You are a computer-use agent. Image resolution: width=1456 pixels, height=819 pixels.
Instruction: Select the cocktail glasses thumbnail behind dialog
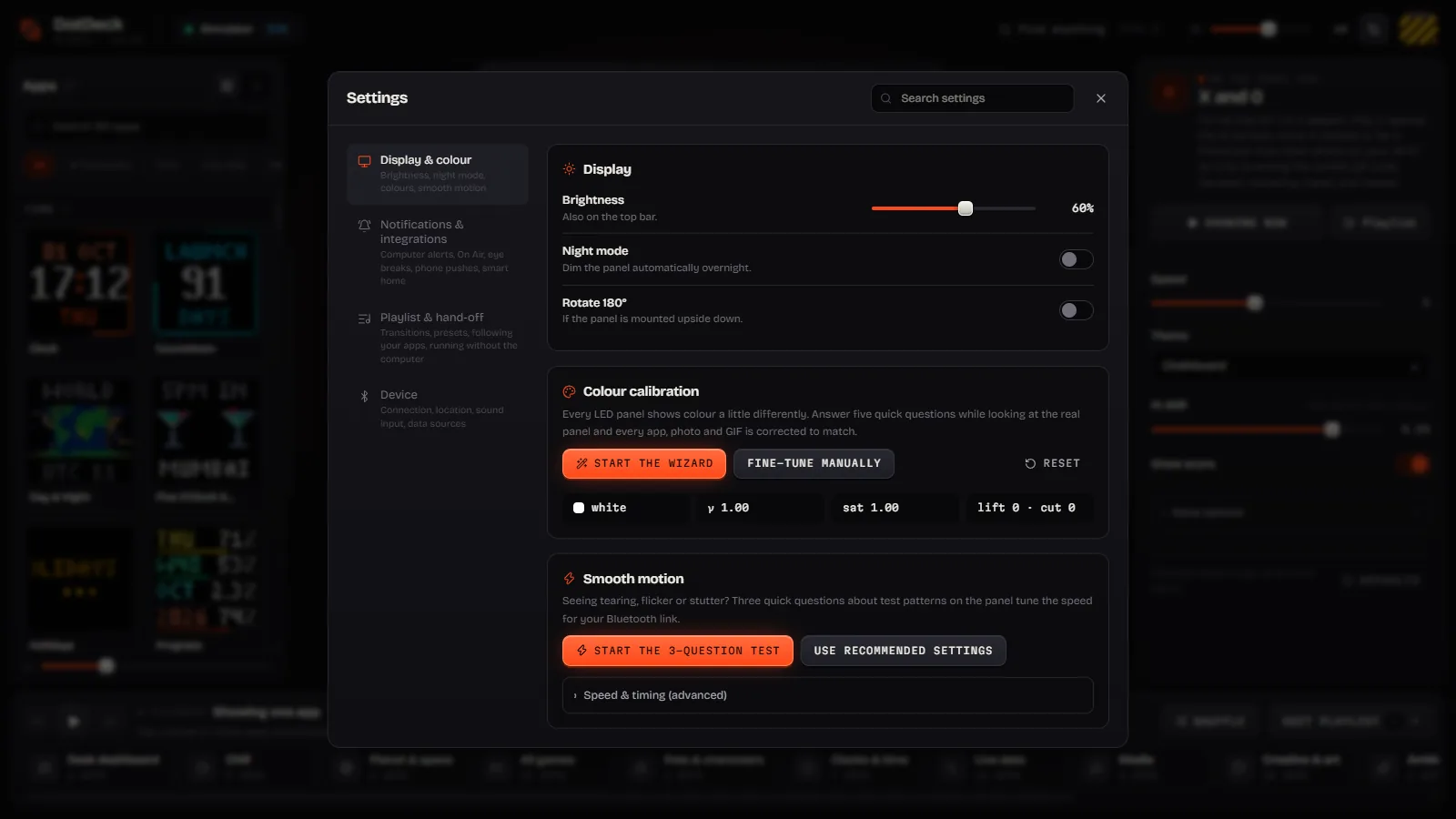[205, 432]
